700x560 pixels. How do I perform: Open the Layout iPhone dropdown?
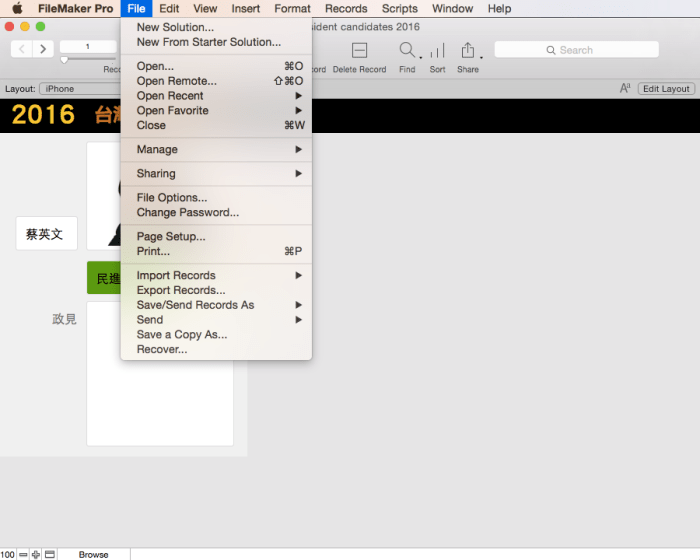coord(75,89)
